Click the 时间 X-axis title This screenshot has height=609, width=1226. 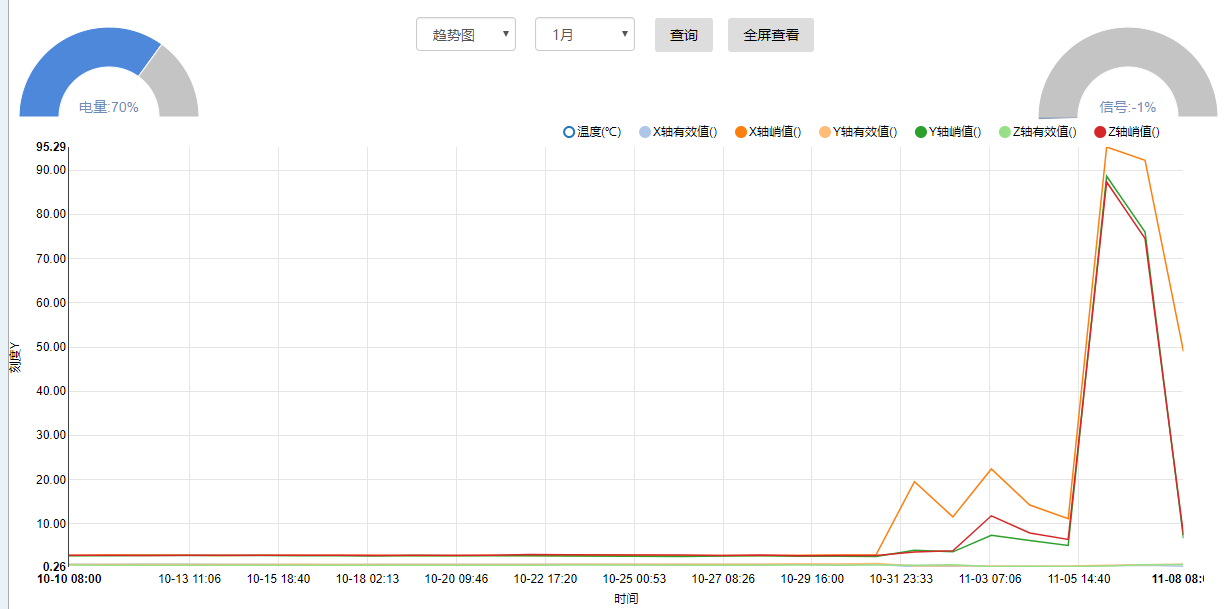[626, 599]
